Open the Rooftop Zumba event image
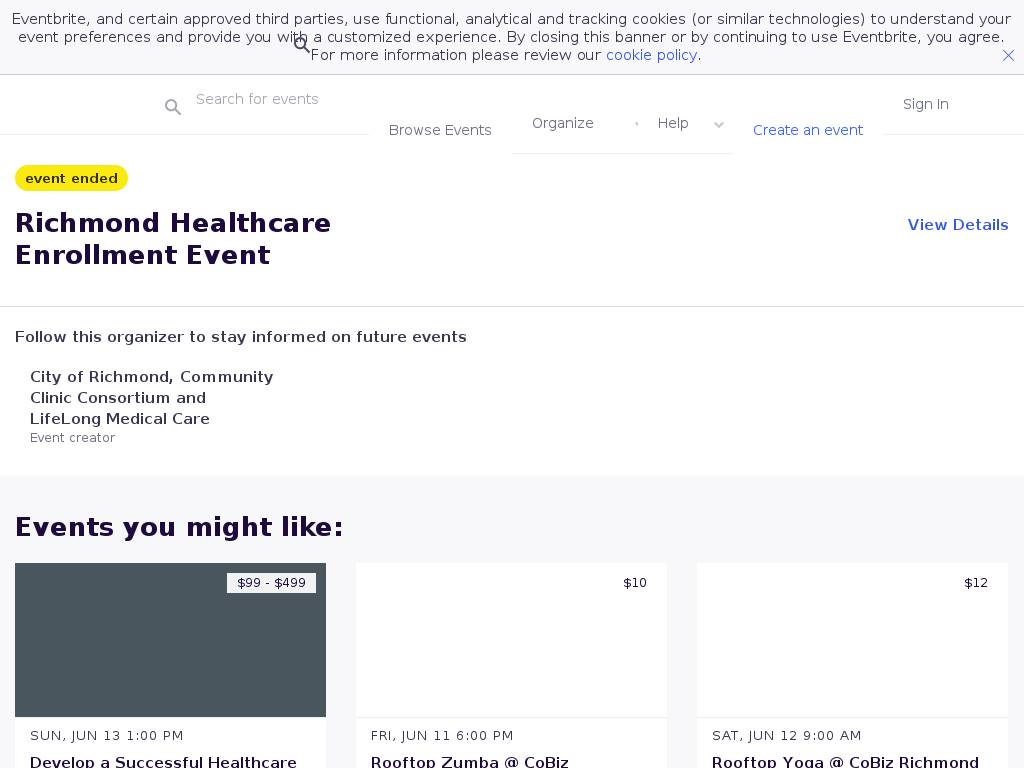 click(x=511, y=640)
